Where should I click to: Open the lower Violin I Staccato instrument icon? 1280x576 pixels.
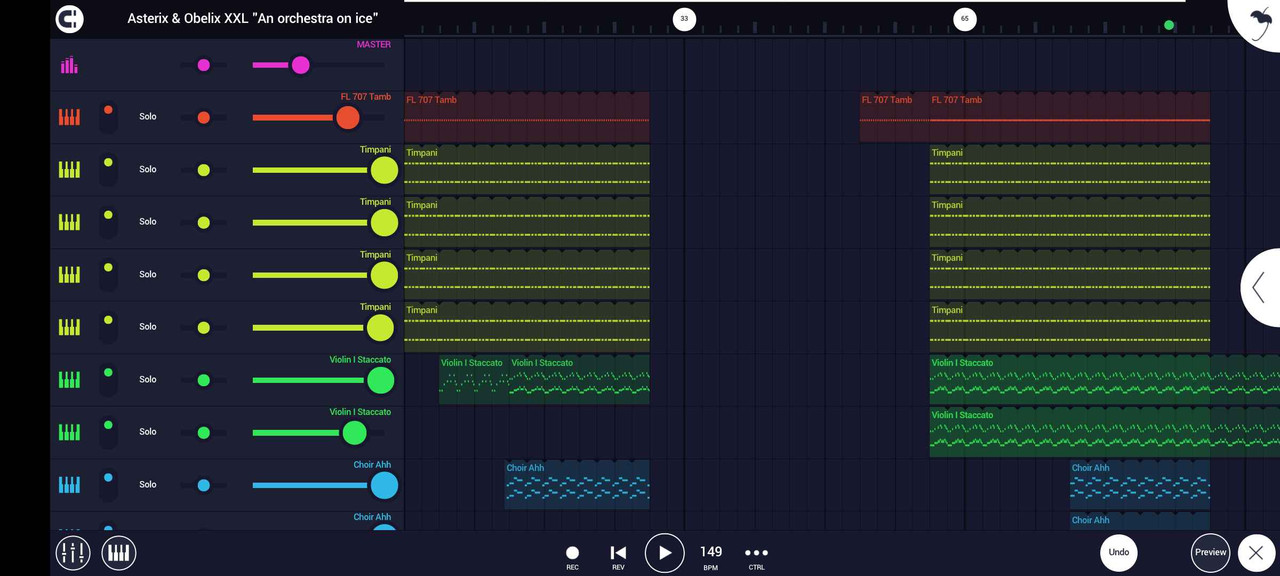click(69, 432)
